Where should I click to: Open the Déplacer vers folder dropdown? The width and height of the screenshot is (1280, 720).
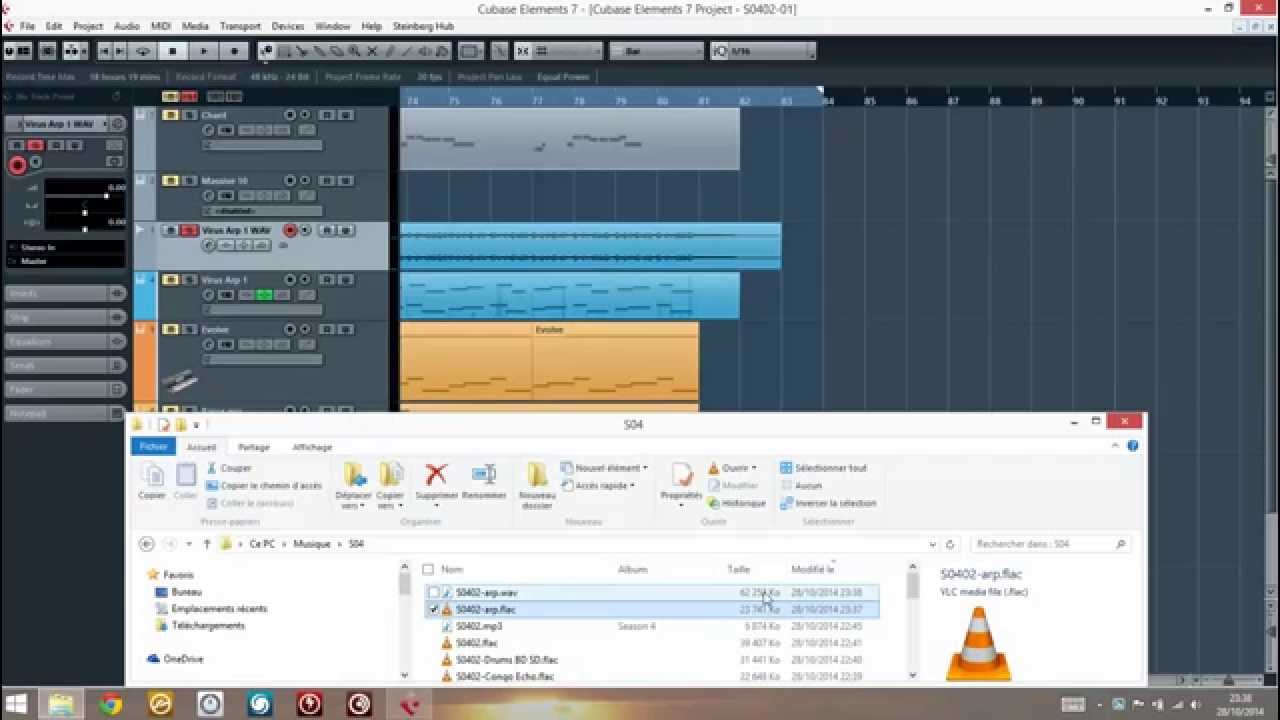pos(353,485)
